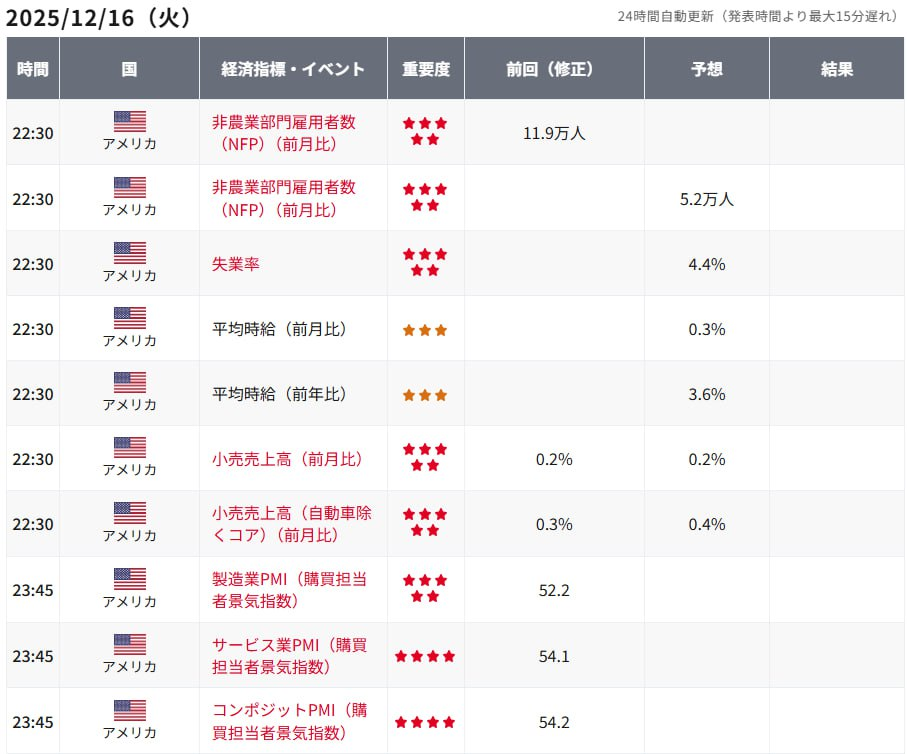Open the 製造業PMI（購買担当者景気指数） link
The width and height of the screenshot is (907, 754).
284,590
